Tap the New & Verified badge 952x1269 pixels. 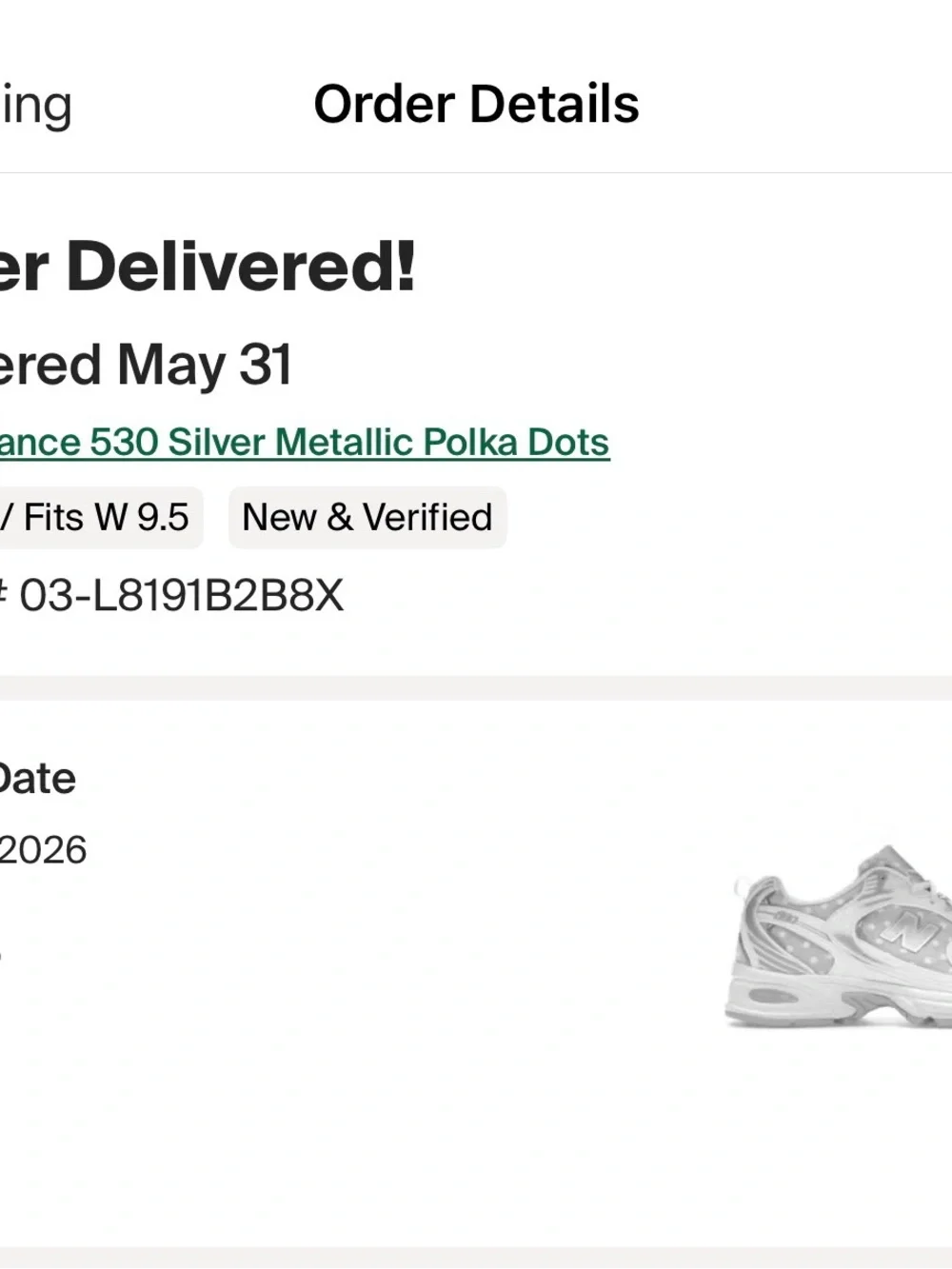point(367,517)
